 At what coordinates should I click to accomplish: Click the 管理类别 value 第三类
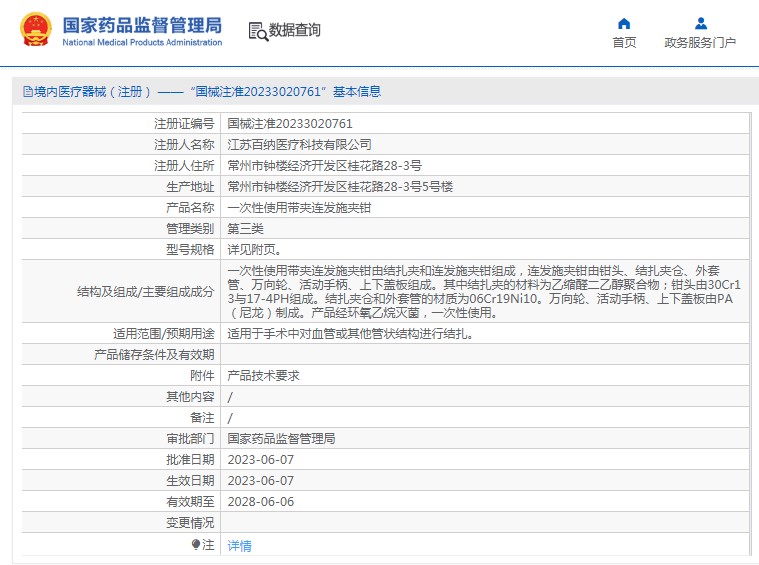coord(245,229)
